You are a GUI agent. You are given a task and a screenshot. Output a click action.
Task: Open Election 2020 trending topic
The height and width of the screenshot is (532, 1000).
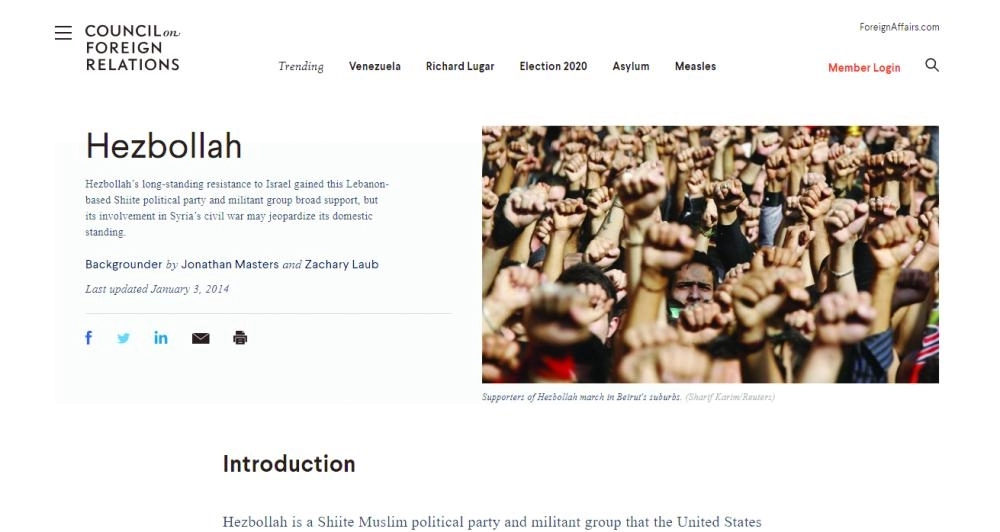[553, 67]
